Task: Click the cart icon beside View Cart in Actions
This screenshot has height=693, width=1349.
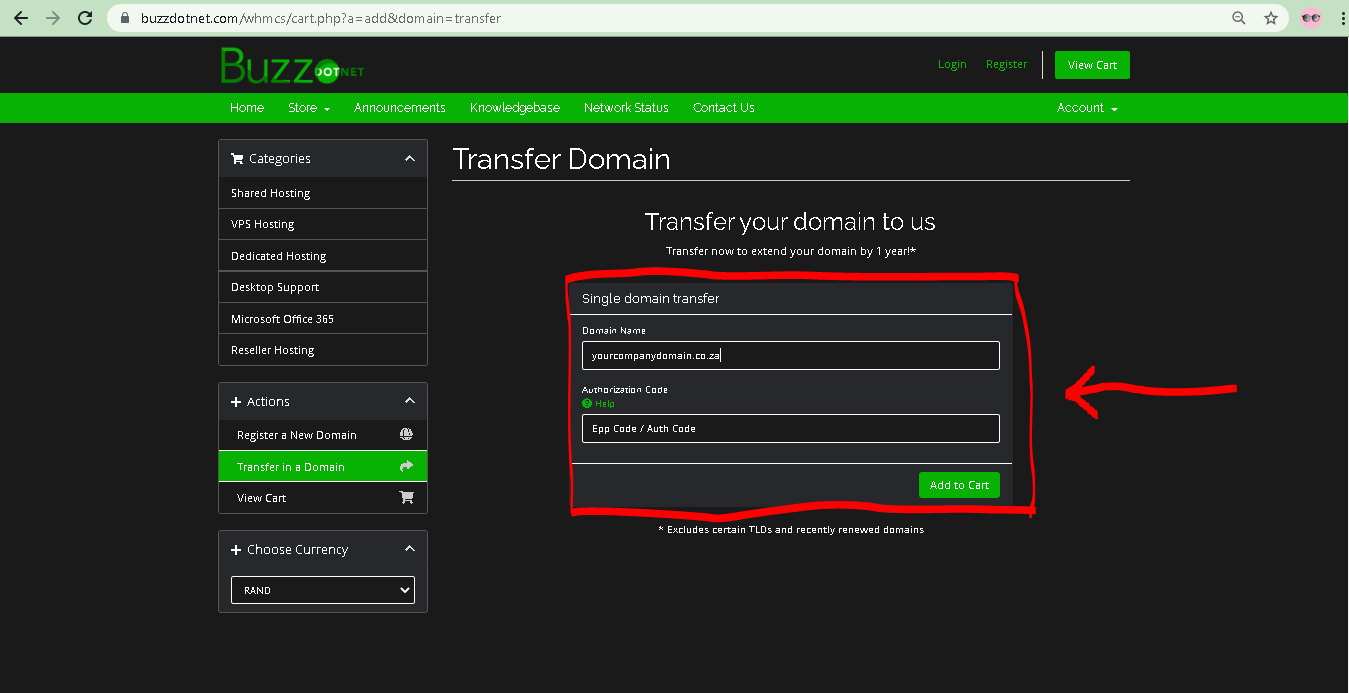Action: (406, 498)
